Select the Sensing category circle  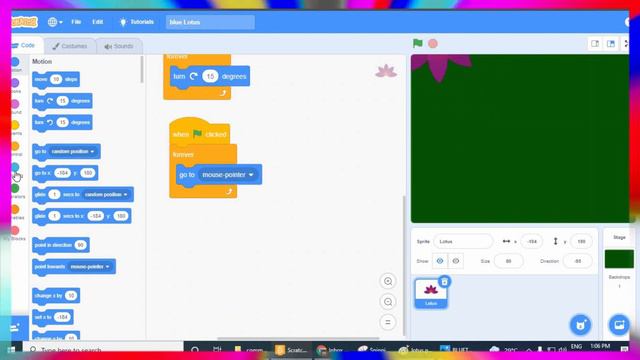[15, 167]
